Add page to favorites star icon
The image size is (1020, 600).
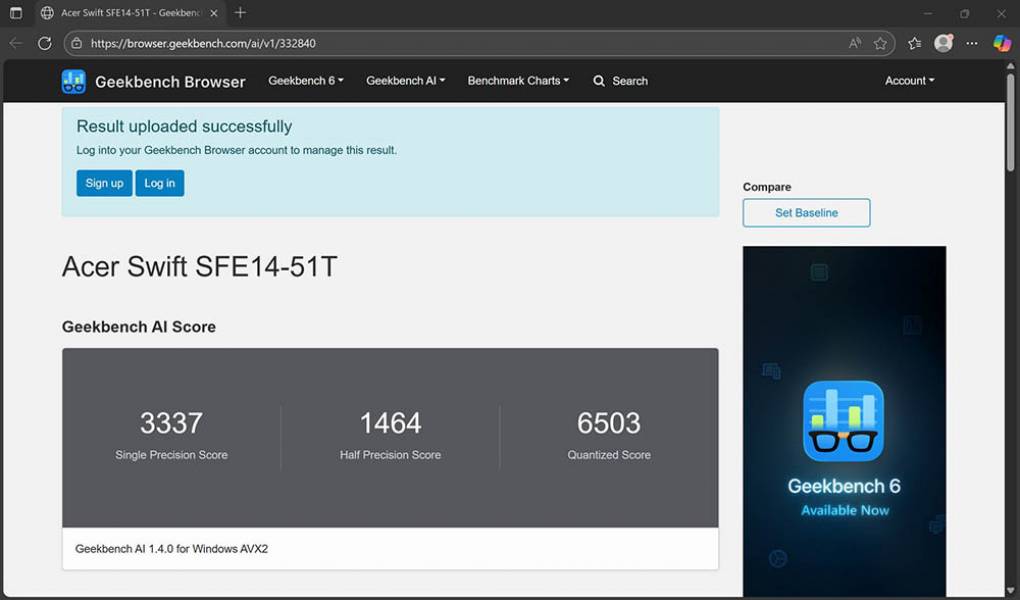[880, 43]
